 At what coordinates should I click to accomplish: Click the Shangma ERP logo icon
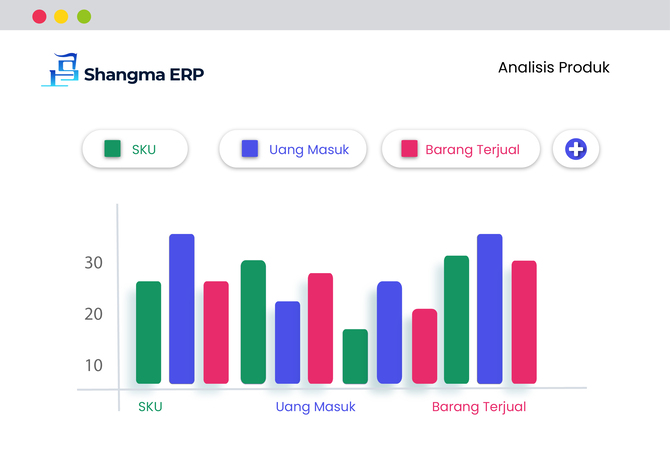60,70
